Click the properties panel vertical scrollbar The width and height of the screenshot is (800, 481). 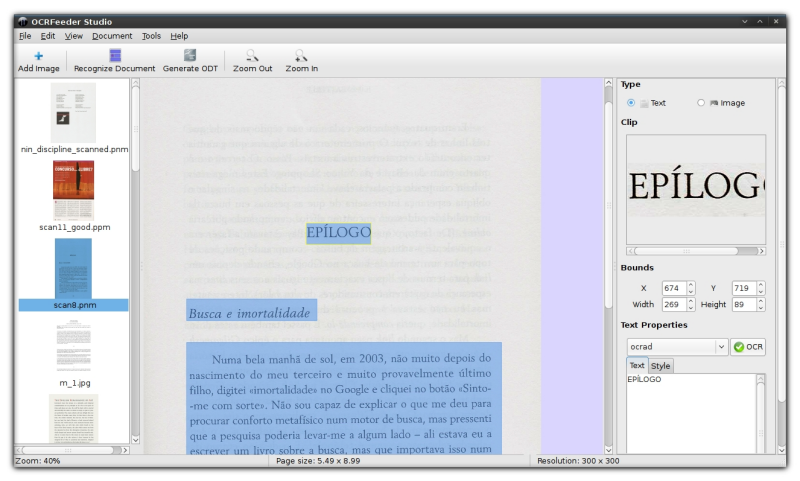(x=782, y=265)
